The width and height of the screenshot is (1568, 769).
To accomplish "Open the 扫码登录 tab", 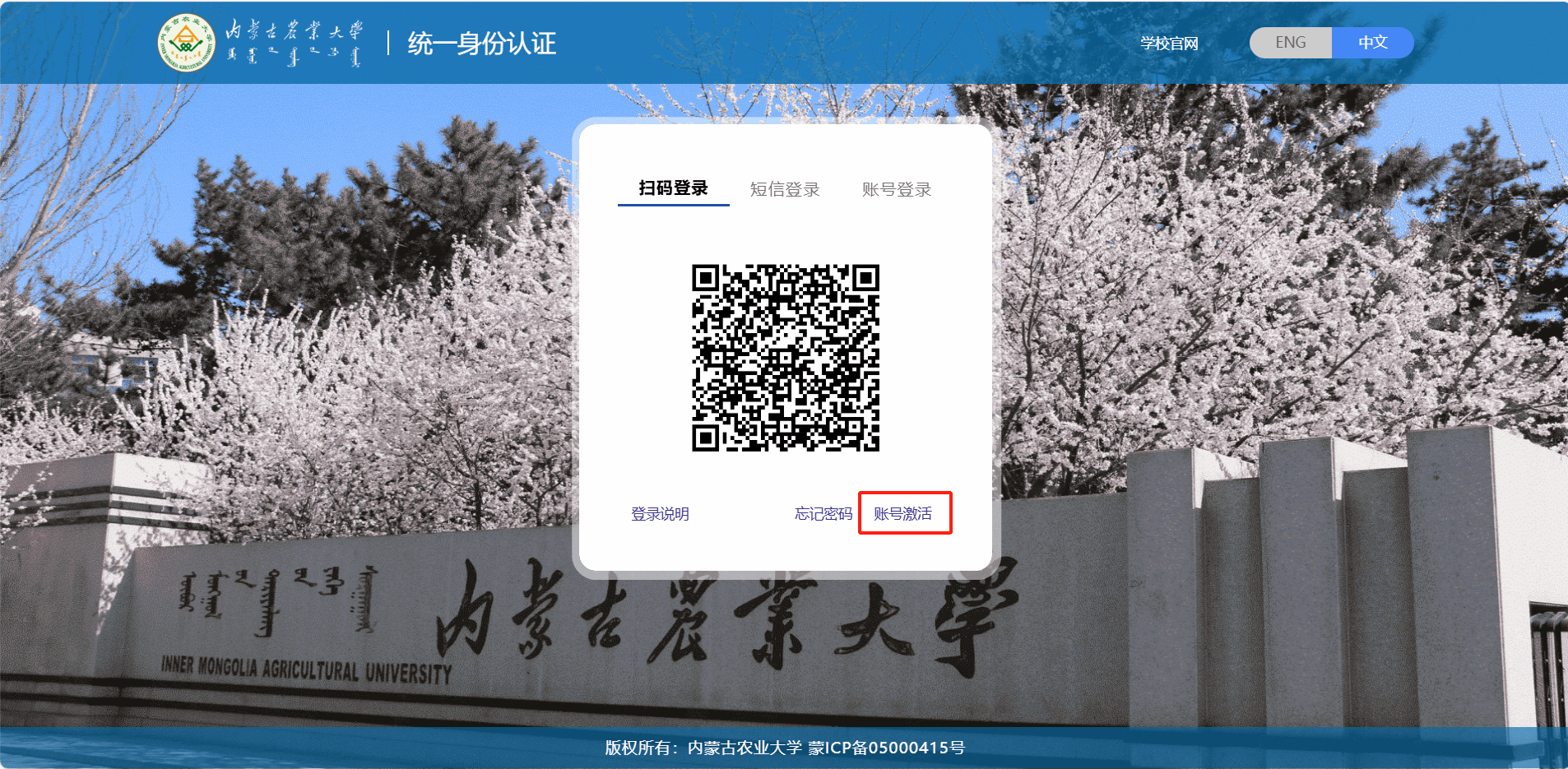I will click(673, 188).
